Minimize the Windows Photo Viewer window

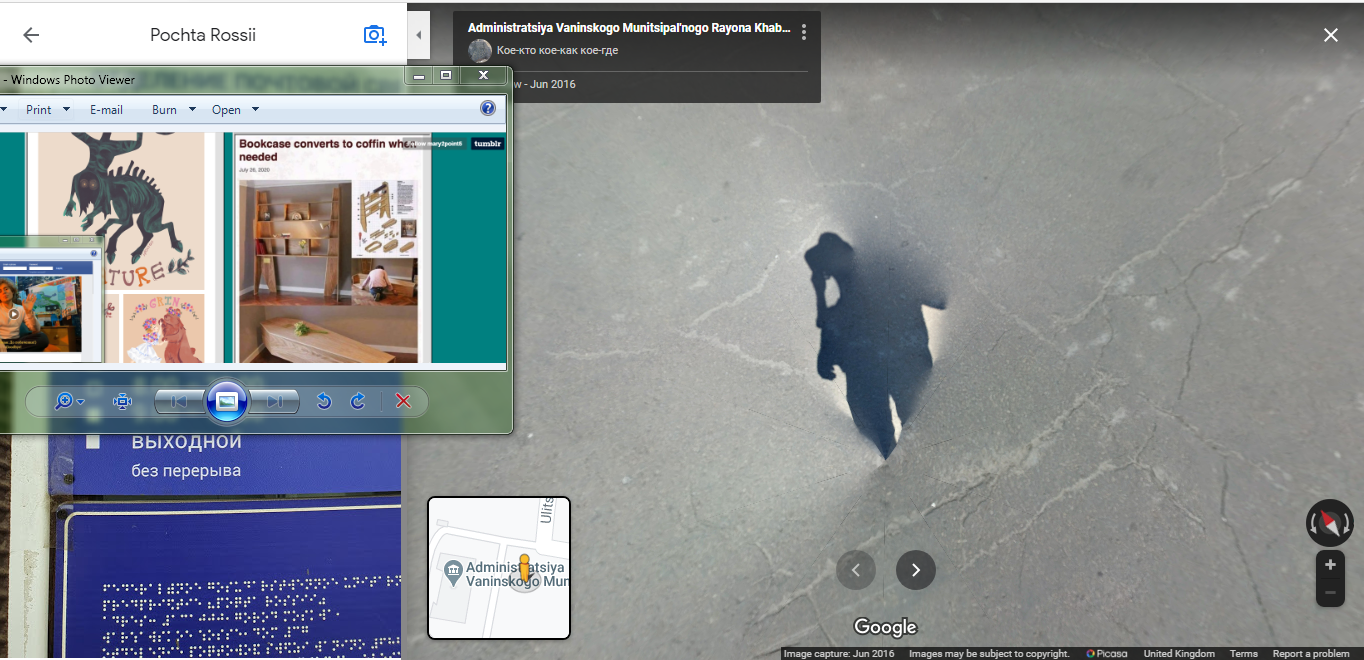tap(419, 75)
